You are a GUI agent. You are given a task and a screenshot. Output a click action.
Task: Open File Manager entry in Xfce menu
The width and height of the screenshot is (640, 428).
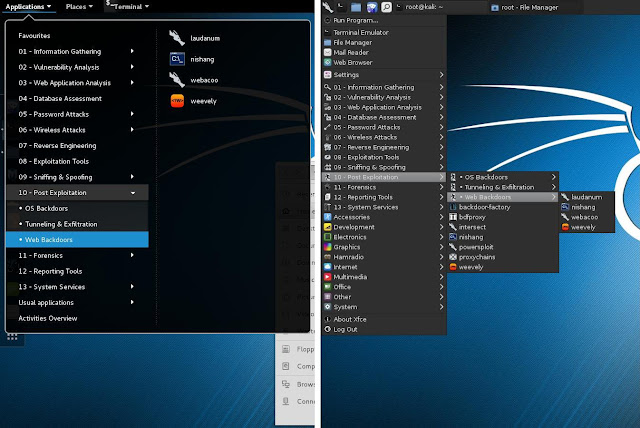(x=384, y=42)
